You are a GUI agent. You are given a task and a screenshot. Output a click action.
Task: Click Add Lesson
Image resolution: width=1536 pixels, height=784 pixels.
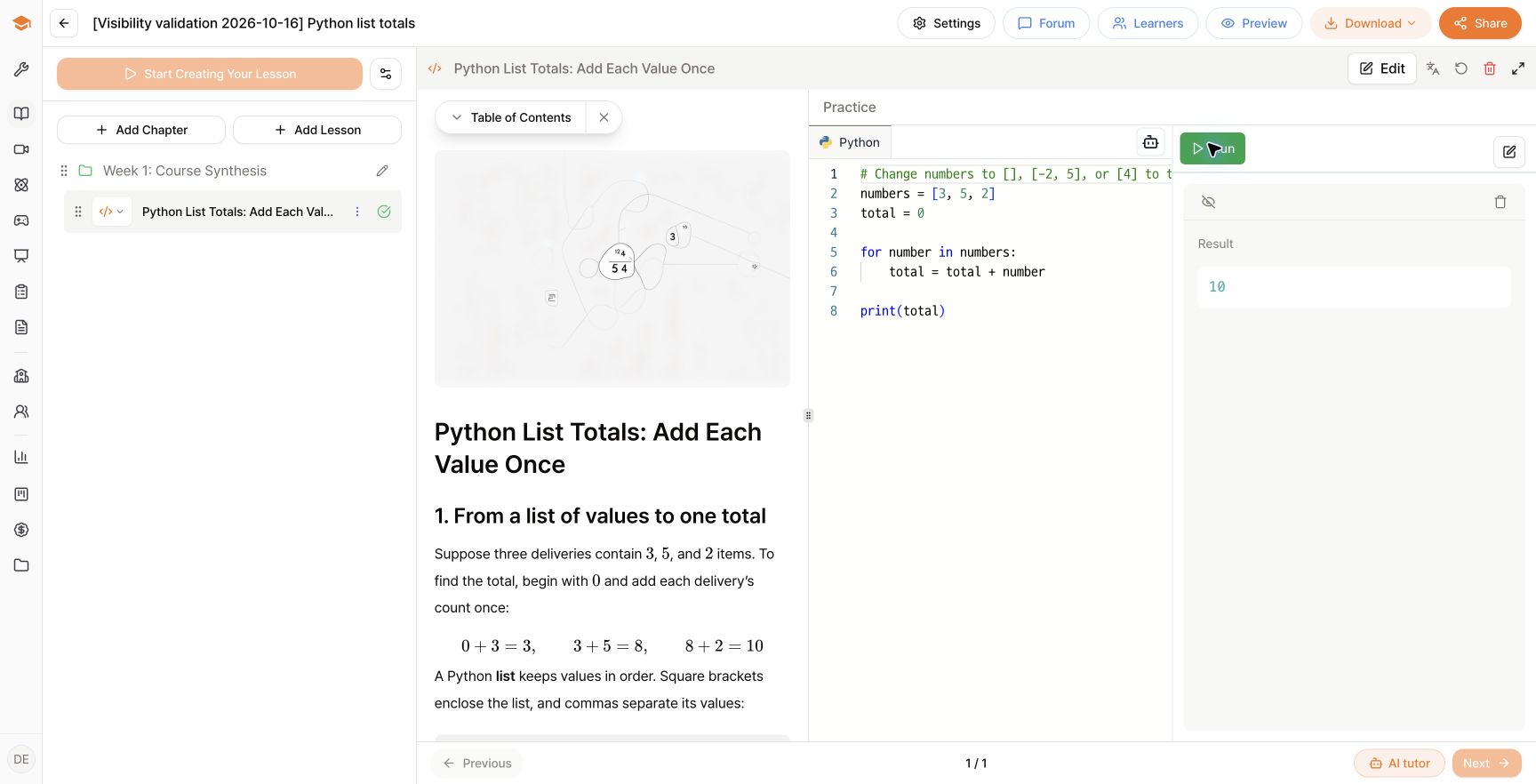[x=317, y=130]
